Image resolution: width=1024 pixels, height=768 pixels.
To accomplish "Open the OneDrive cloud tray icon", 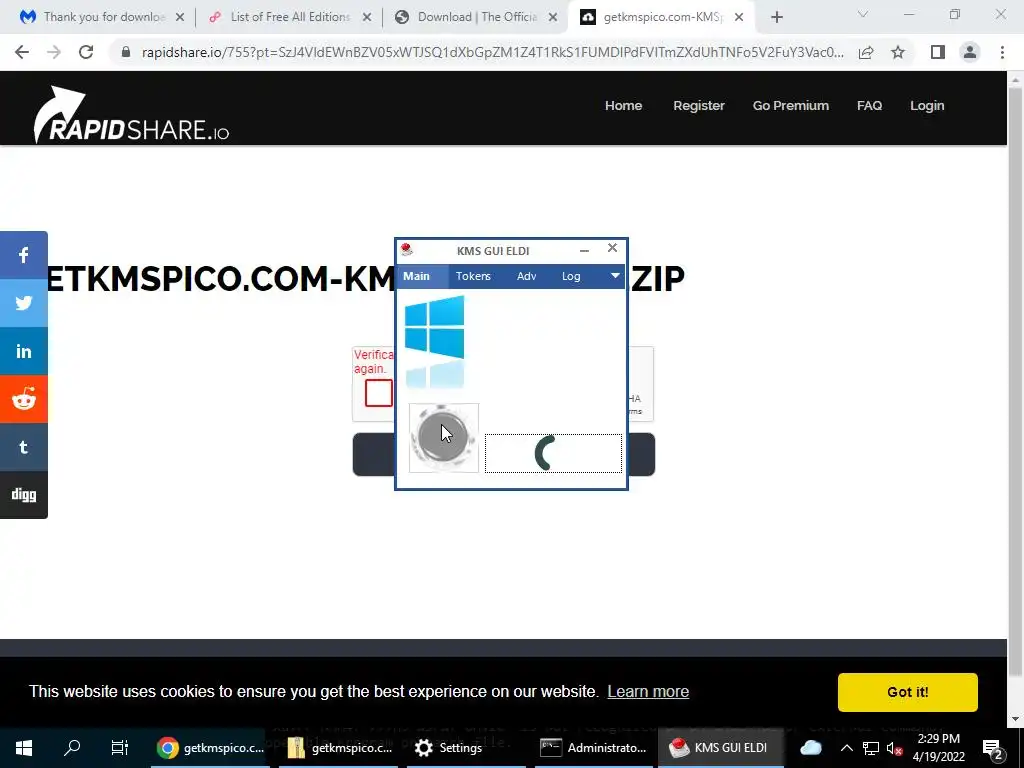I will [810, 748].
